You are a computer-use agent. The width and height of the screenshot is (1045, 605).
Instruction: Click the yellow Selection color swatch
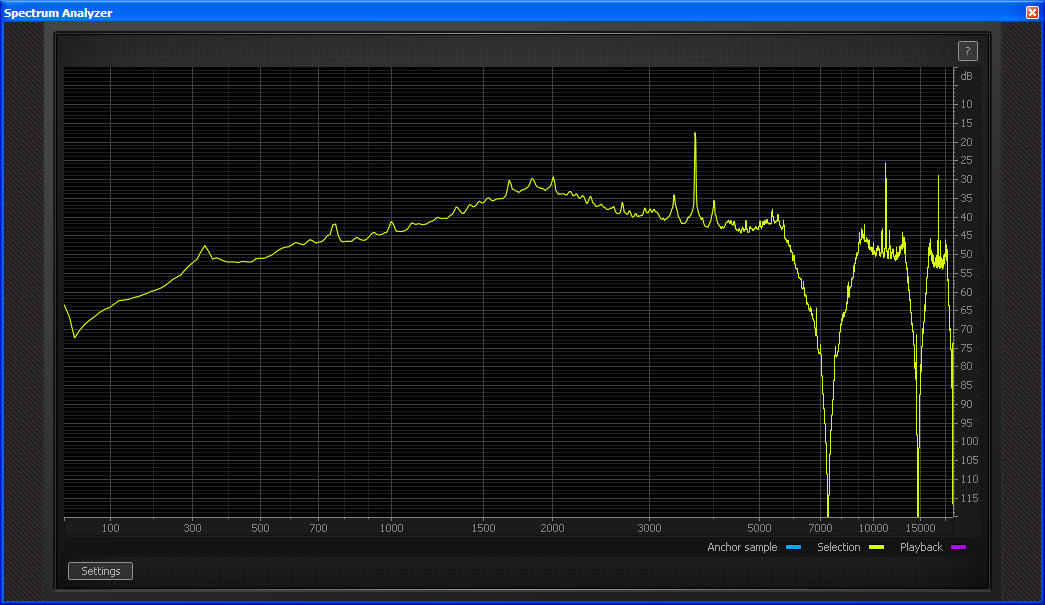pyautogui.click(x=876, y=547)
